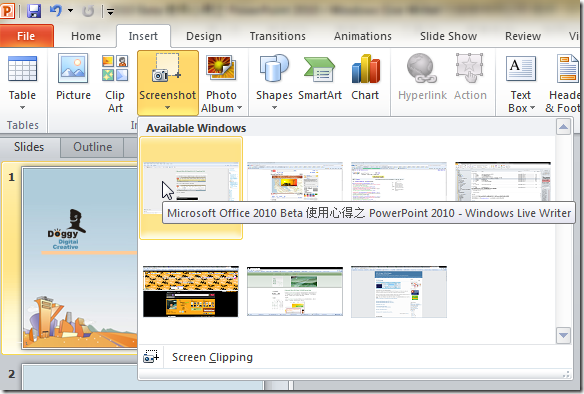584x394 pixels.
Task: Choose the Windows Live Writer window thumbnail
Action: tap(191, 188)
